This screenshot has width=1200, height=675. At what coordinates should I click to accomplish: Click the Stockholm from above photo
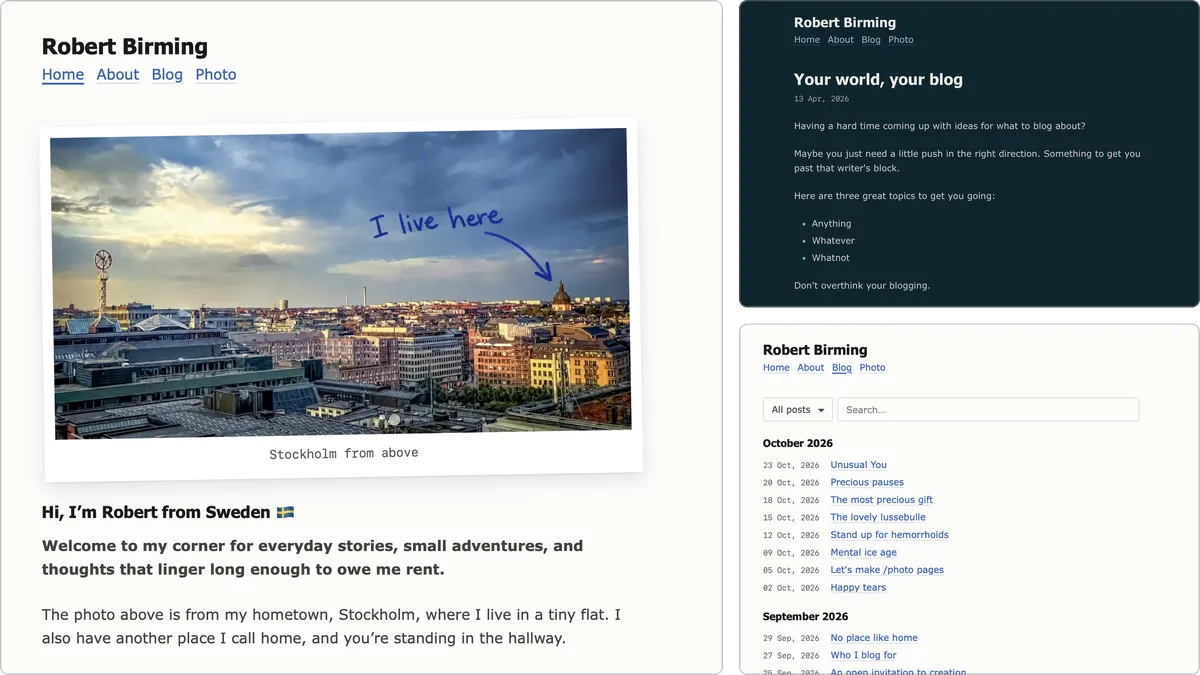(341, 284)
